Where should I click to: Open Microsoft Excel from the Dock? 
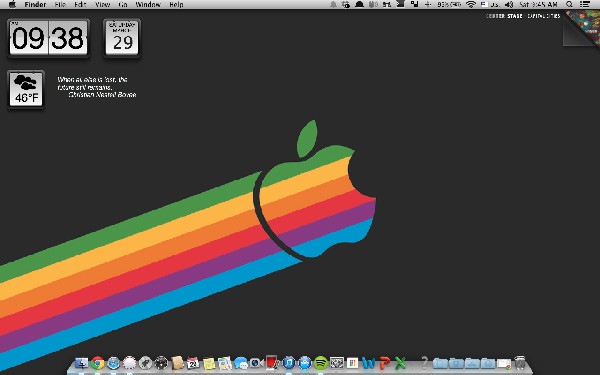coord(400,362)
